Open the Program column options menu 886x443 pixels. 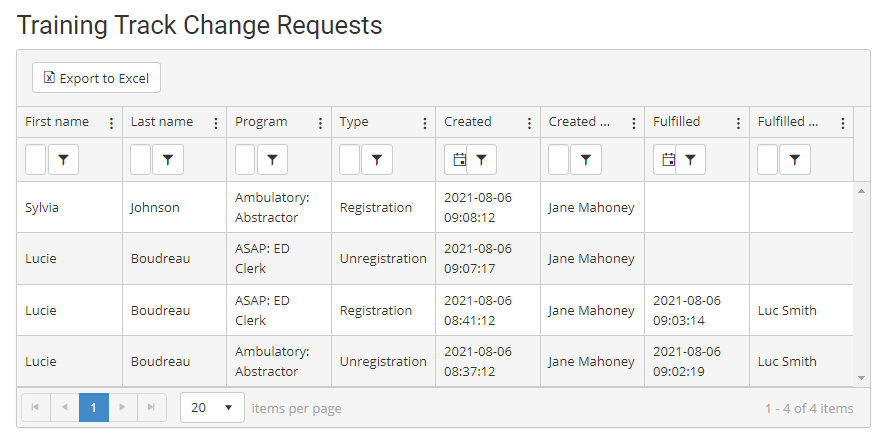tap(320, 123)
